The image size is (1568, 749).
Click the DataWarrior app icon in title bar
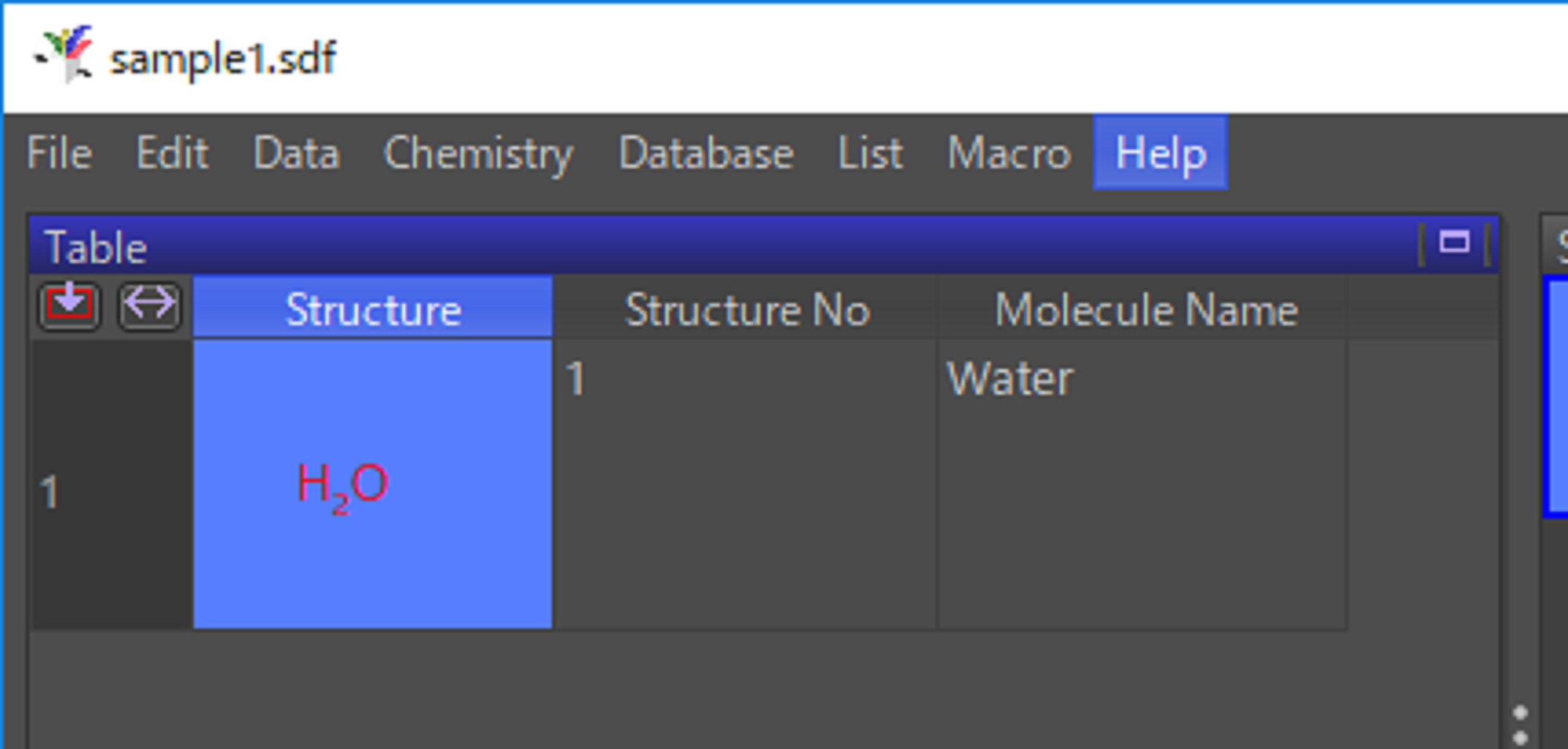click(x=67, y=55)
